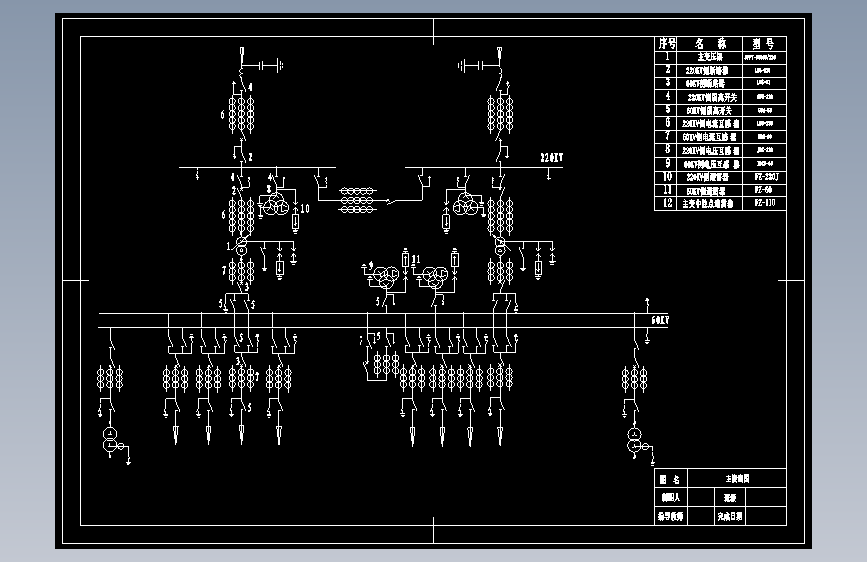
Task: Click the 主变压器 name cell in row 1
Action: point(710,57)
